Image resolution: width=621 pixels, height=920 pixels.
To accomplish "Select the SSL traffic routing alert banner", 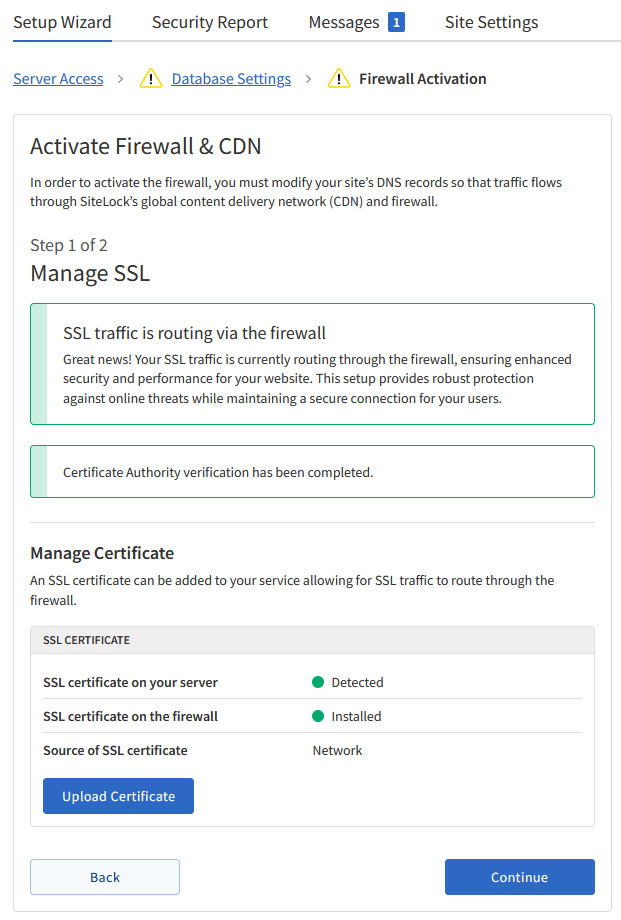I will pyautogui.click(x=312, y=364).
